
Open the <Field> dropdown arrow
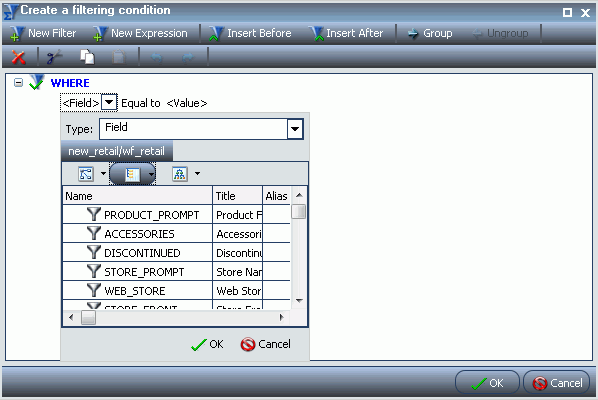[109, 102]
